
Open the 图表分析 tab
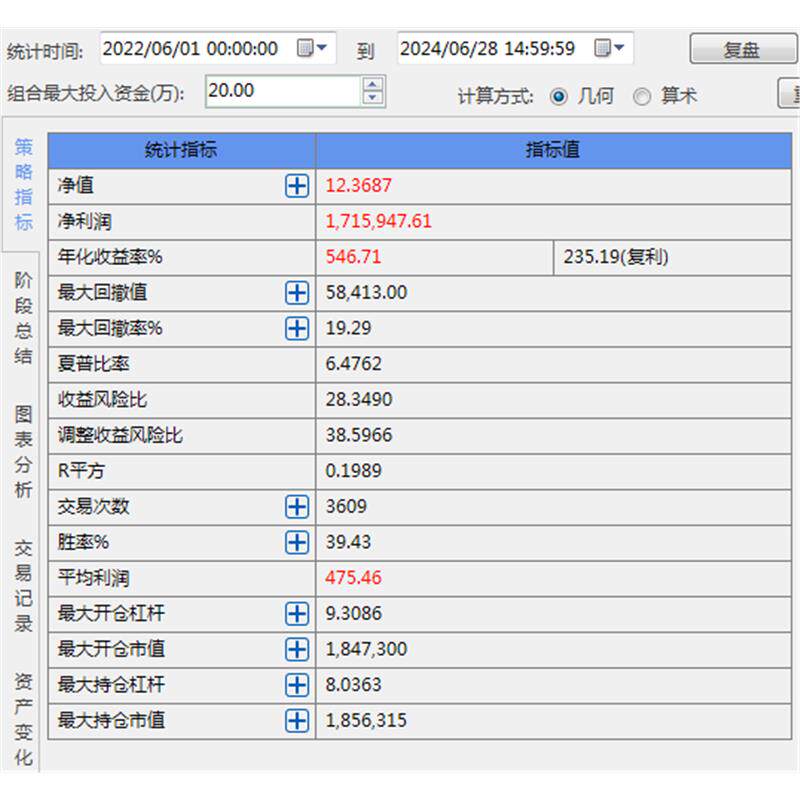[x=23, y=452]
